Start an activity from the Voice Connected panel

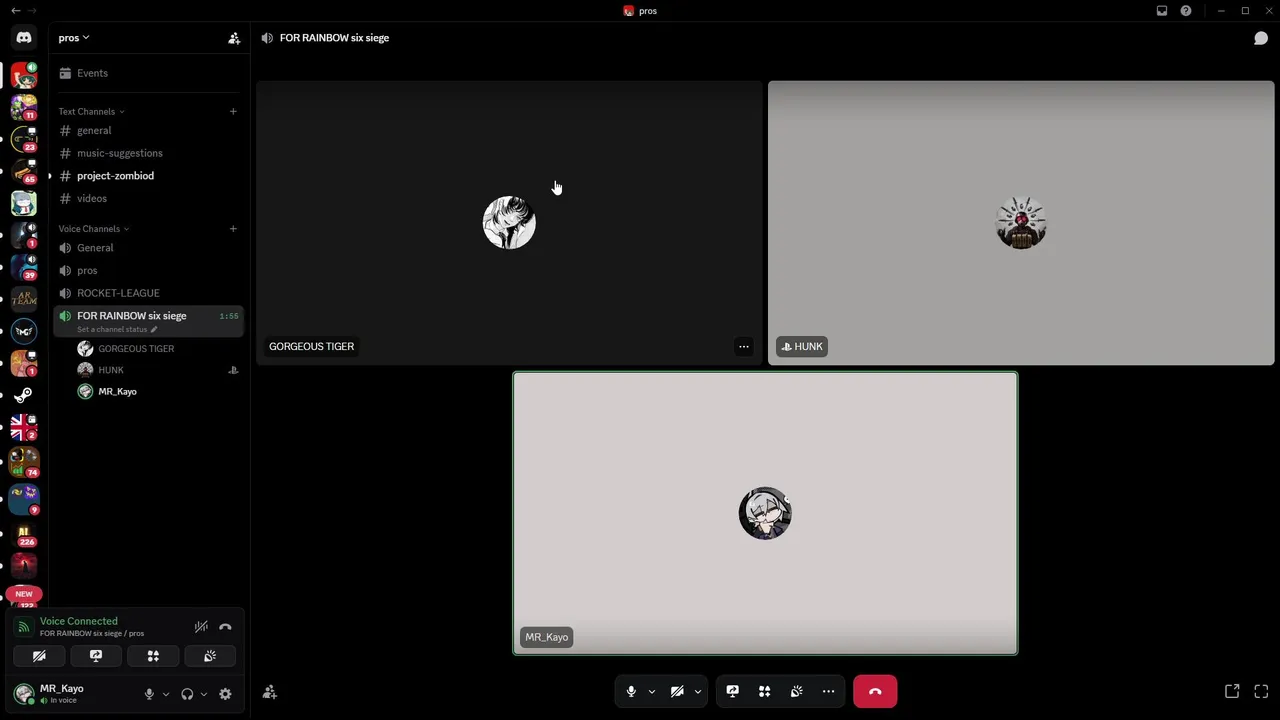(x=153, y=656)
